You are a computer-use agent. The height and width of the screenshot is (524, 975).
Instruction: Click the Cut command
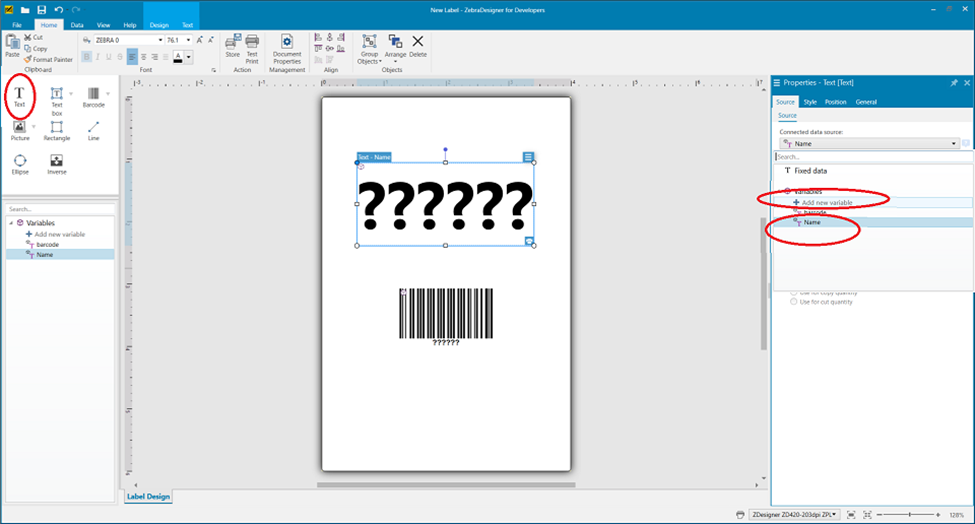click(x=34, y=37)
